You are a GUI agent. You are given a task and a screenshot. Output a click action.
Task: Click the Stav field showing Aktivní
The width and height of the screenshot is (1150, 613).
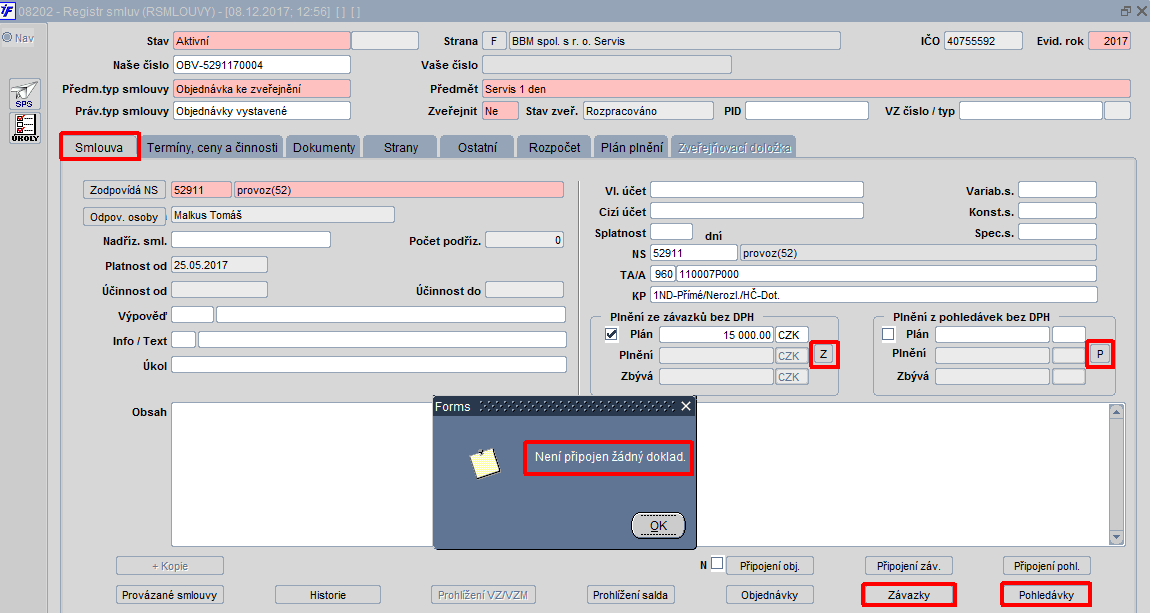point(261,41)
